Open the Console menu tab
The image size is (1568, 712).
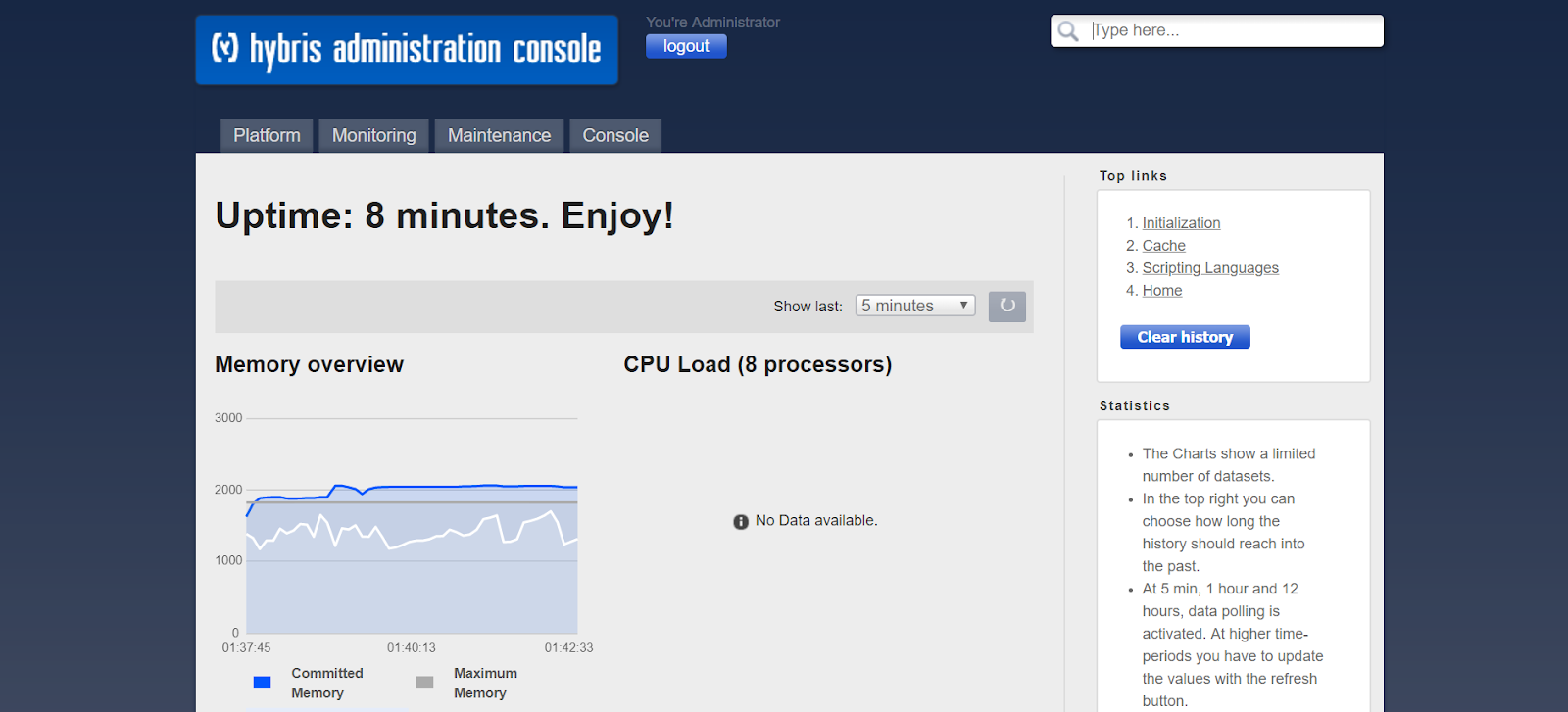point(615,135)
